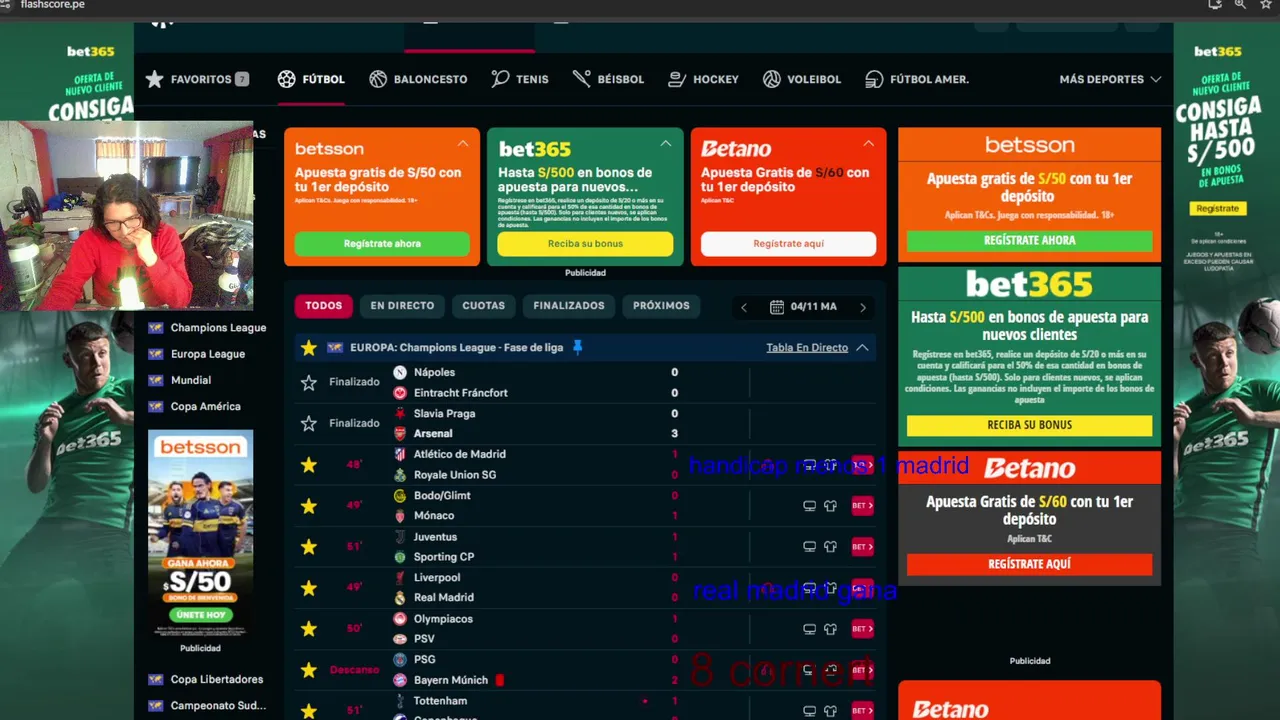1280x720 pixels.
Task: Switch to PRÓXIMOS tab
Action: coord(661,306)
